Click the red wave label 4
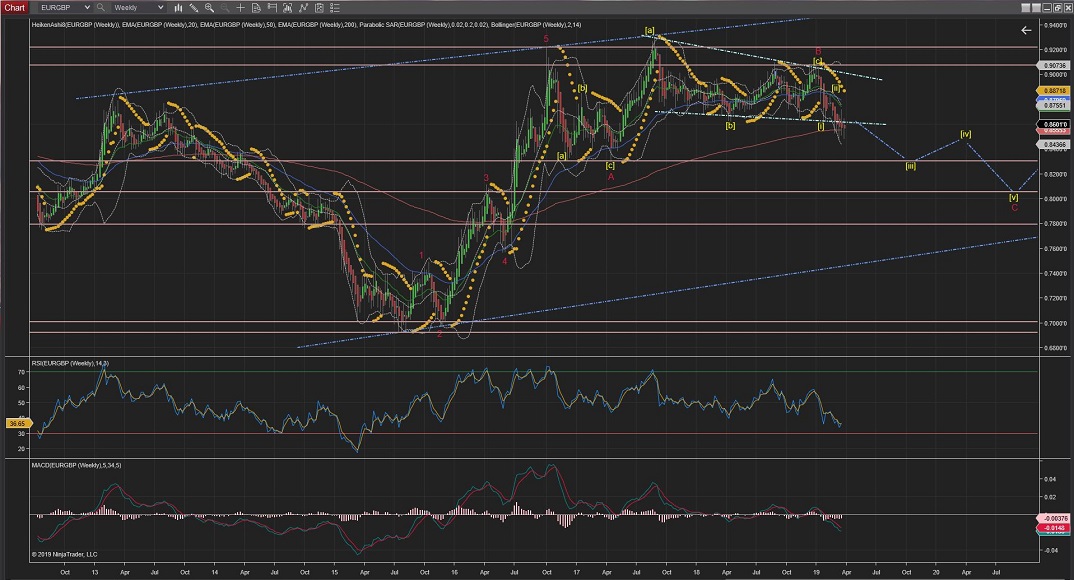 coord(505,261)
